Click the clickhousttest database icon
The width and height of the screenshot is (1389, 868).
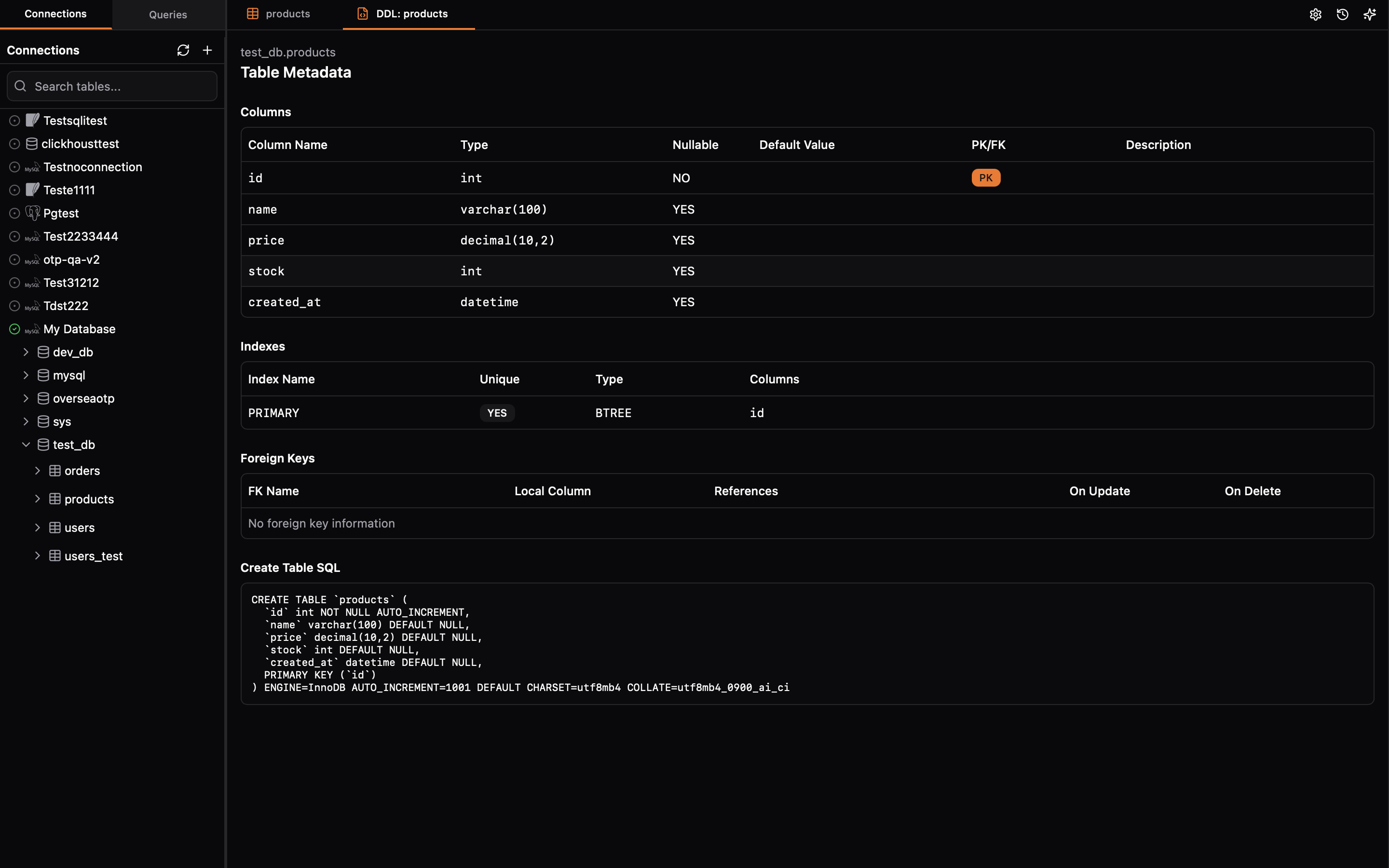click(31, 144)
